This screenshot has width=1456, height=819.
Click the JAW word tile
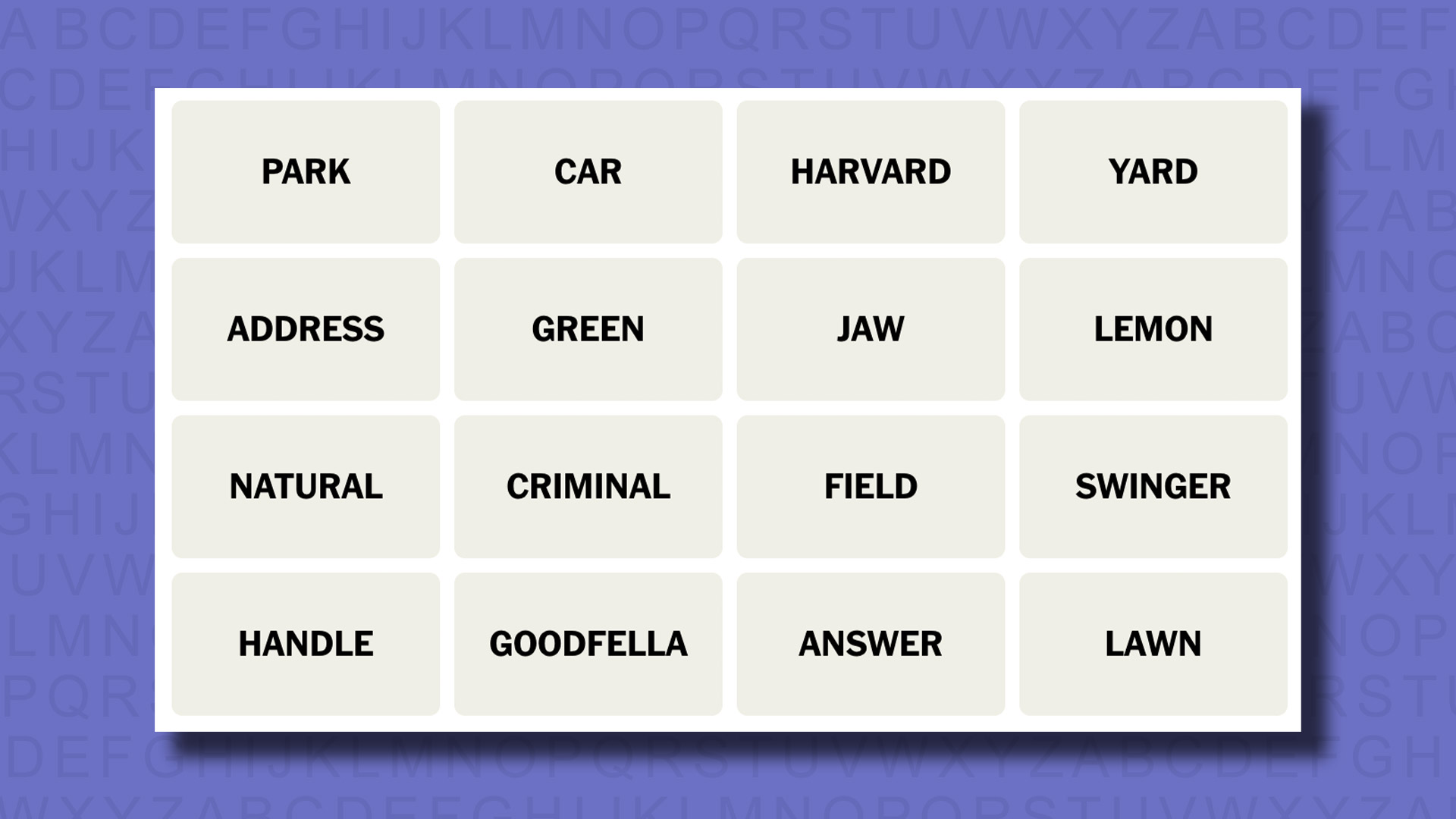click(x=869, y=328)
